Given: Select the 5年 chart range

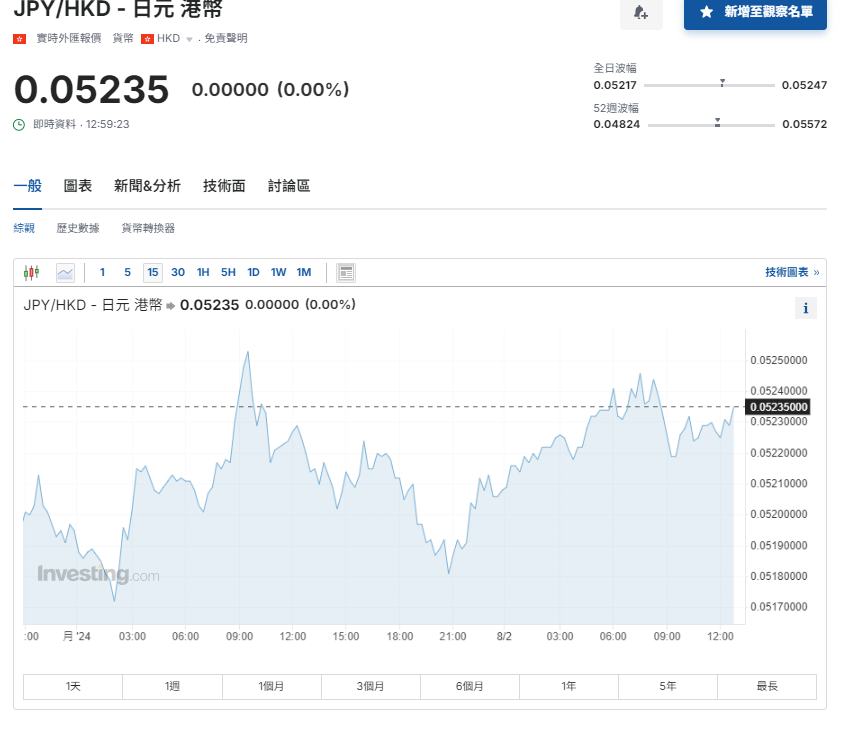Looking at the screenshot, I should click(667, 686).
